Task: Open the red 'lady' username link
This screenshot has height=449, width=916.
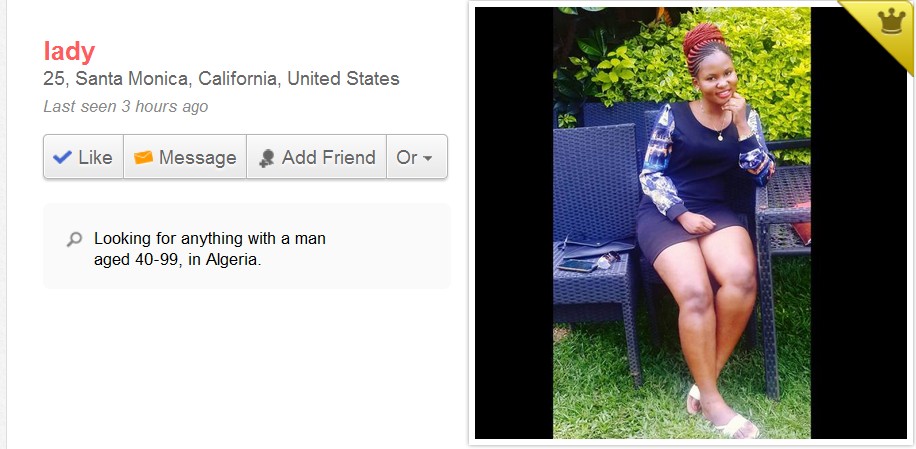Action: click(69, 51)
